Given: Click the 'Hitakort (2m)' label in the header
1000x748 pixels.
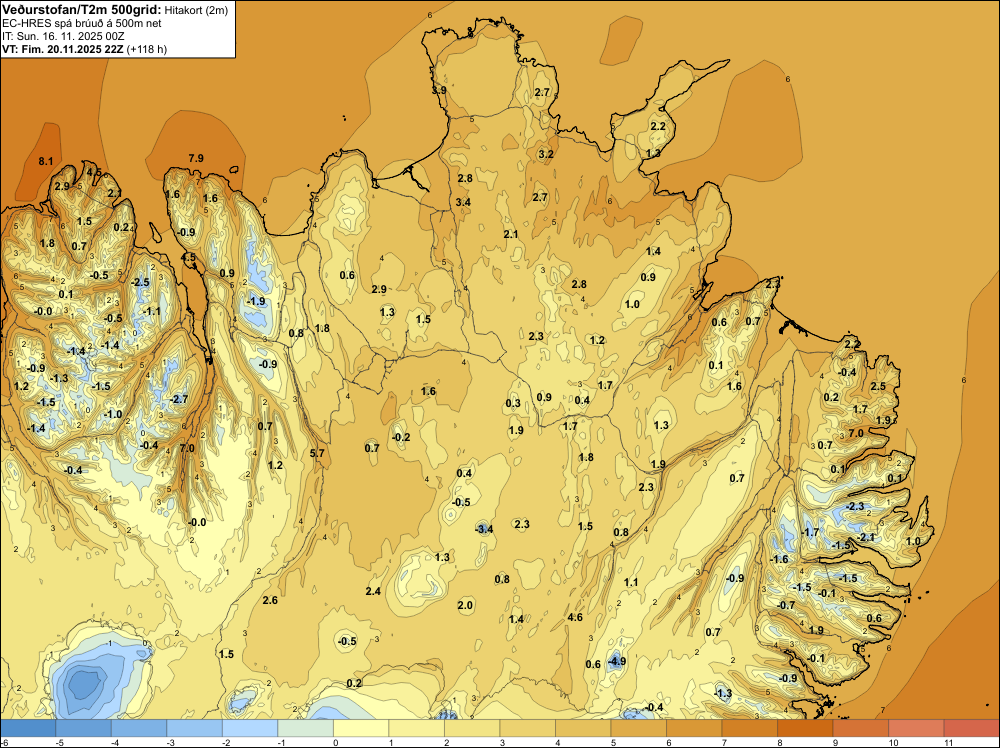Looking at the screenshot, I should (196, 10).
